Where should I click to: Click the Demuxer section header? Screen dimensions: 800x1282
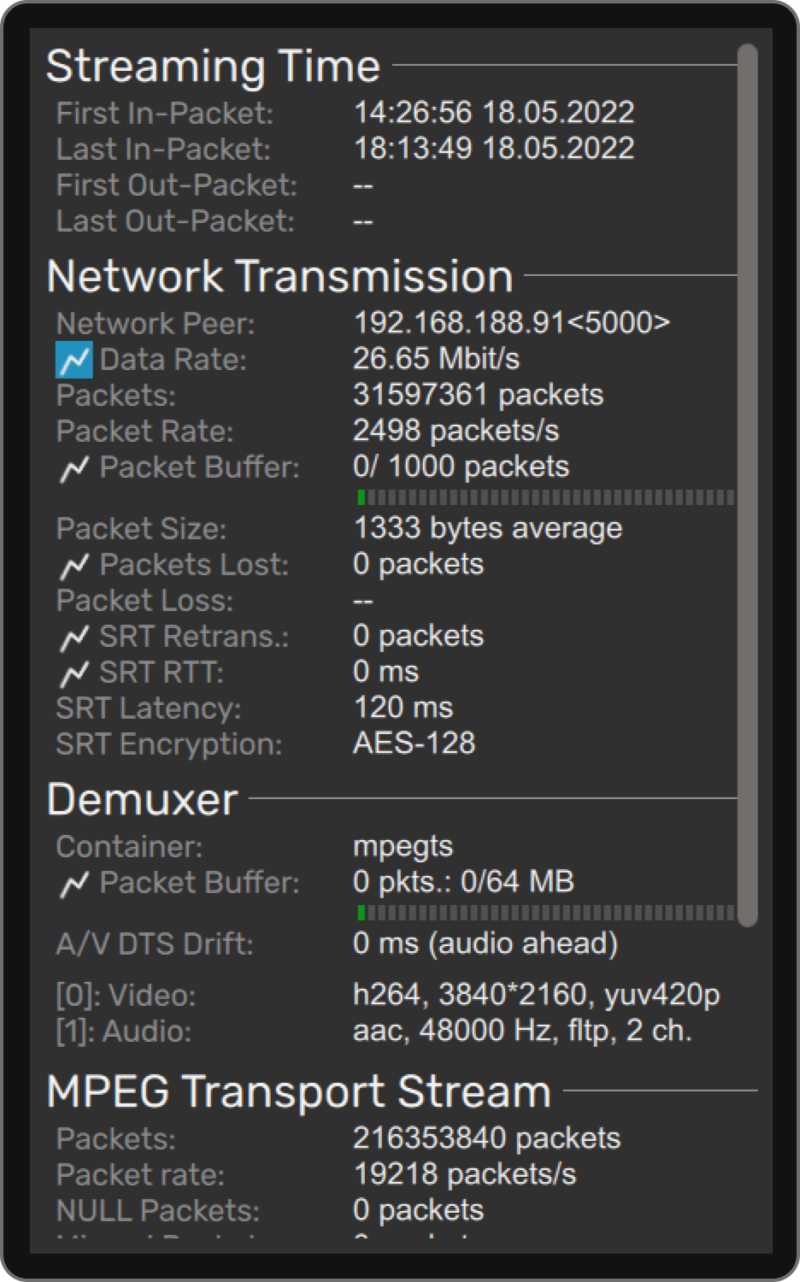tap(140, 800)
